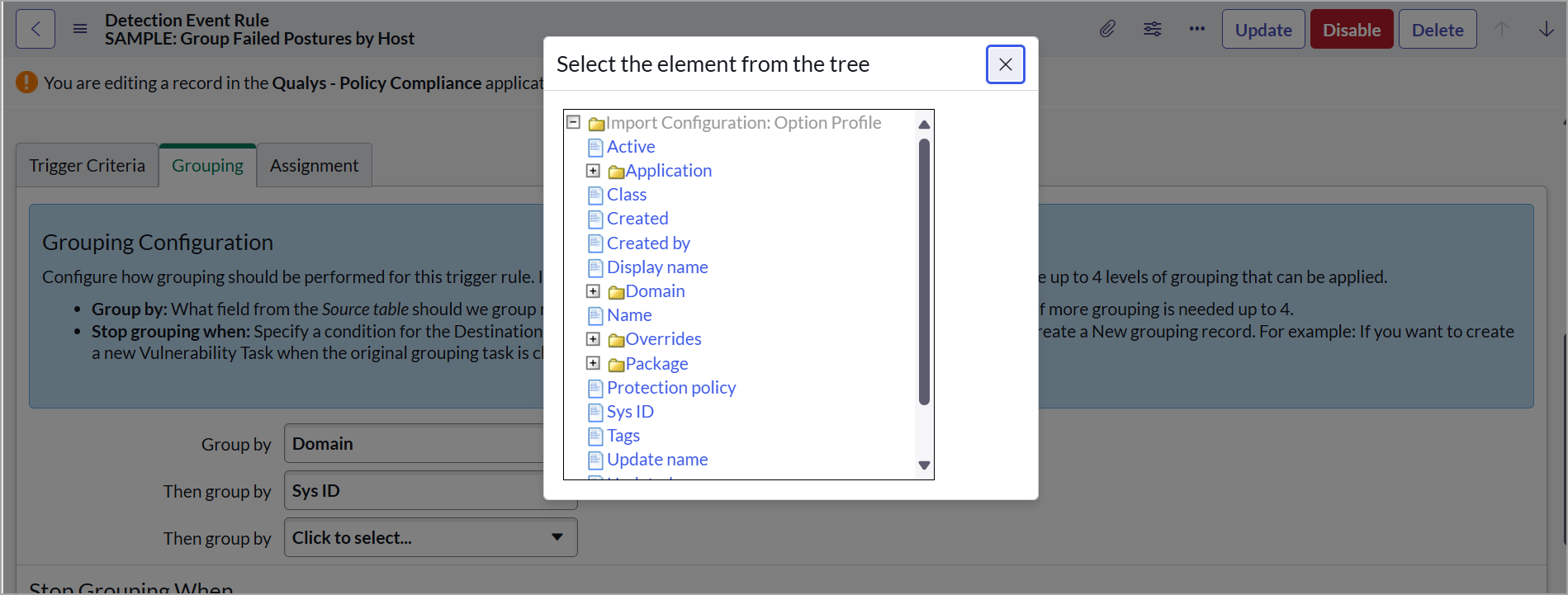Click the Sys ID document icon
Image resolution: width=1568 pixels, height=595 pixels.
pos(595,413)
